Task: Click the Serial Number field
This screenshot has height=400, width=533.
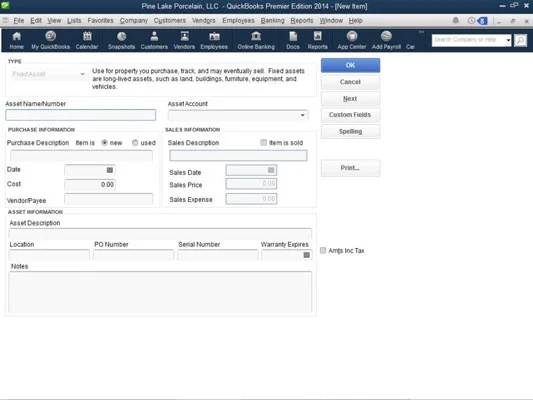Action: pyautogui.click(x=218, y=255)
